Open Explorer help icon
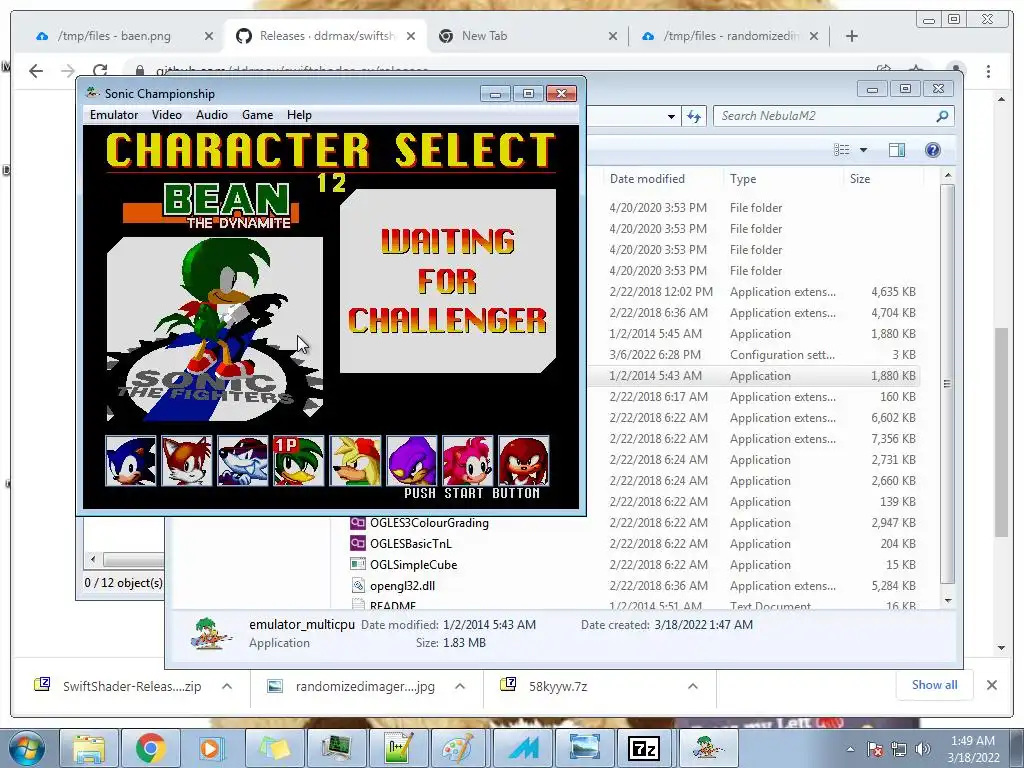 pyautogui.click(x=933, y=150)
